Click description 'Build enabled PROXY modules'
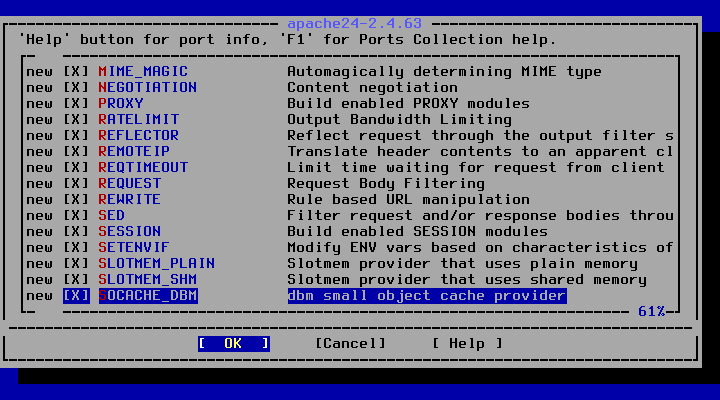This screenshot has height=400, width=720. [x=409, y=104]
